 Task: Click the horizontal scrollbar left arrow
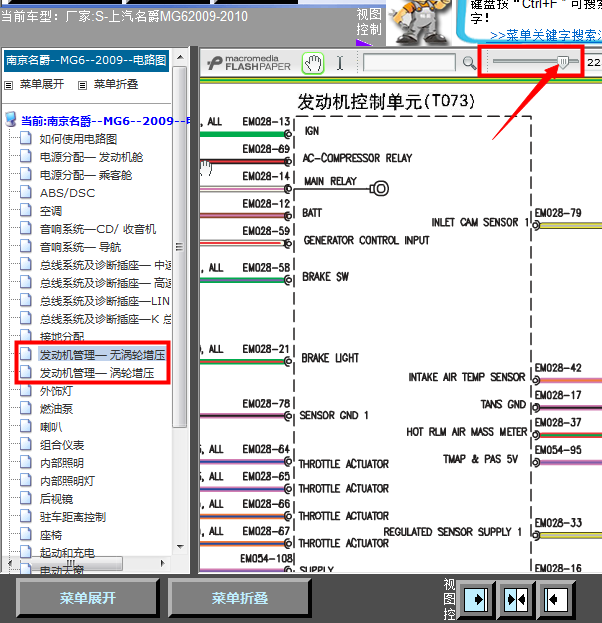click(10, 563)
